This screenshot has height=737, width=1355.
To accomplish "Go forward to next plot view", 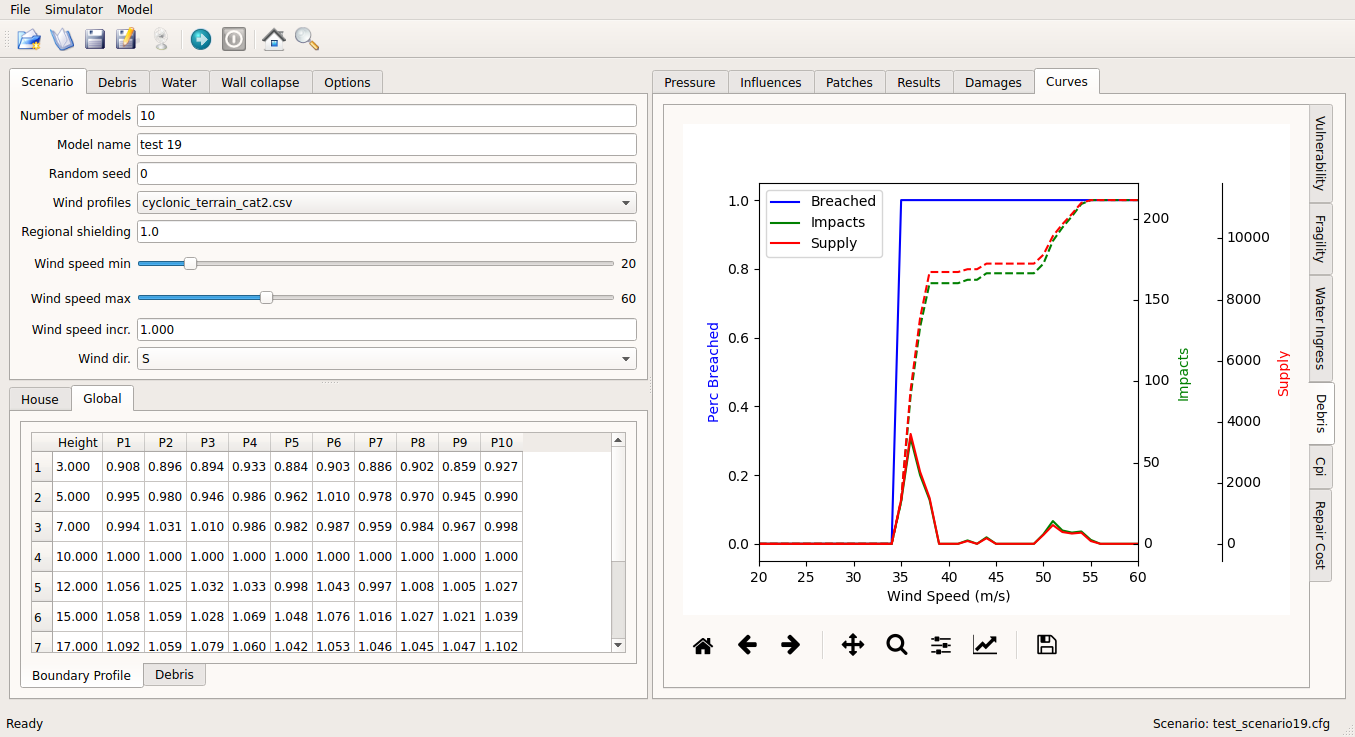I will click(790, 645).
